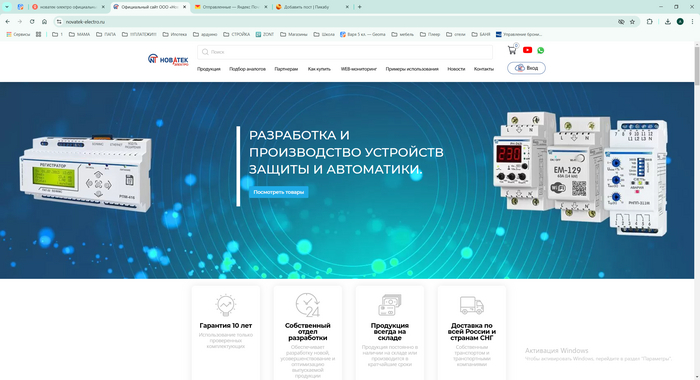
Task: Click the Собственный отдел разработки heading
Action: point(308,332)
